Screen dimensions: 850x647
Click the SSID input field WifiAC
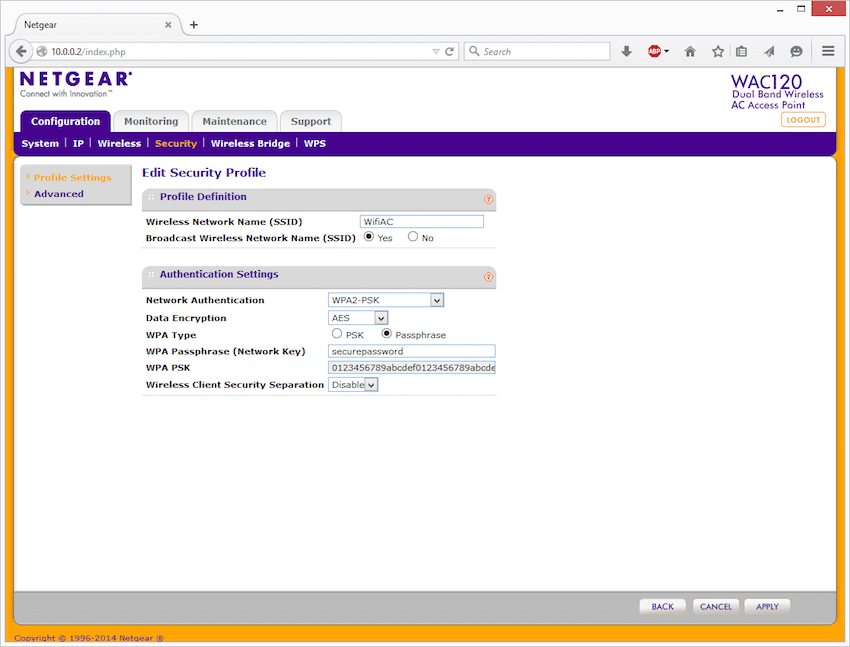click(422, 222)
